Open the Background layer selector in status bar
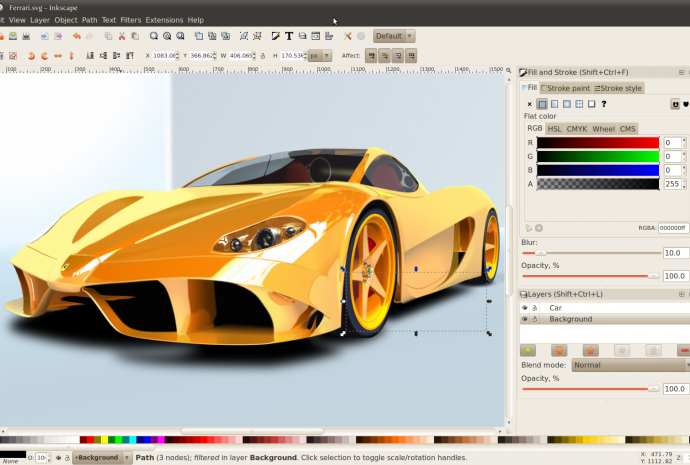This screenshot has width=690, height=465. coord(101,457)
